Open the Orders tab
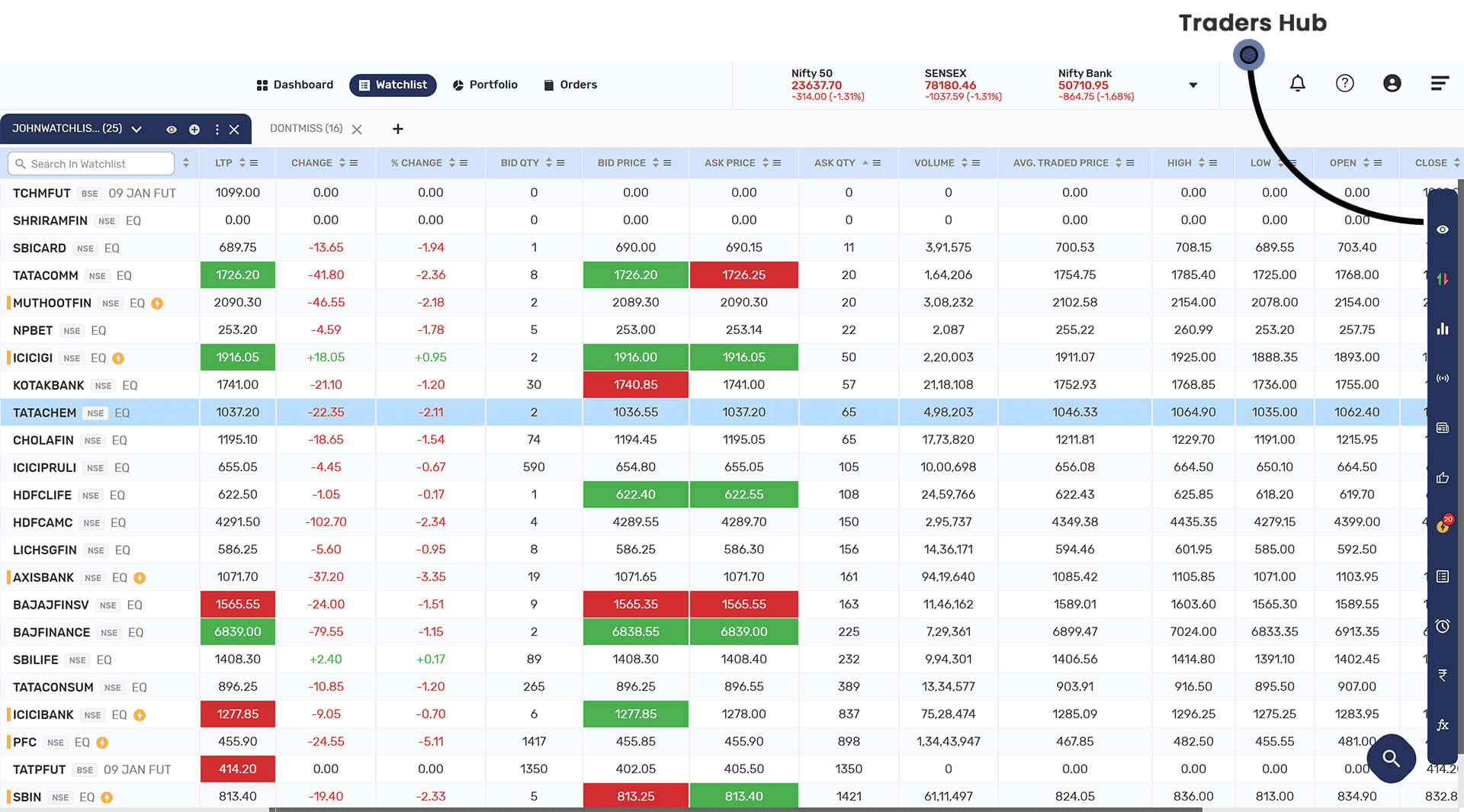The image size is (1464, 812). click(570, 85)
